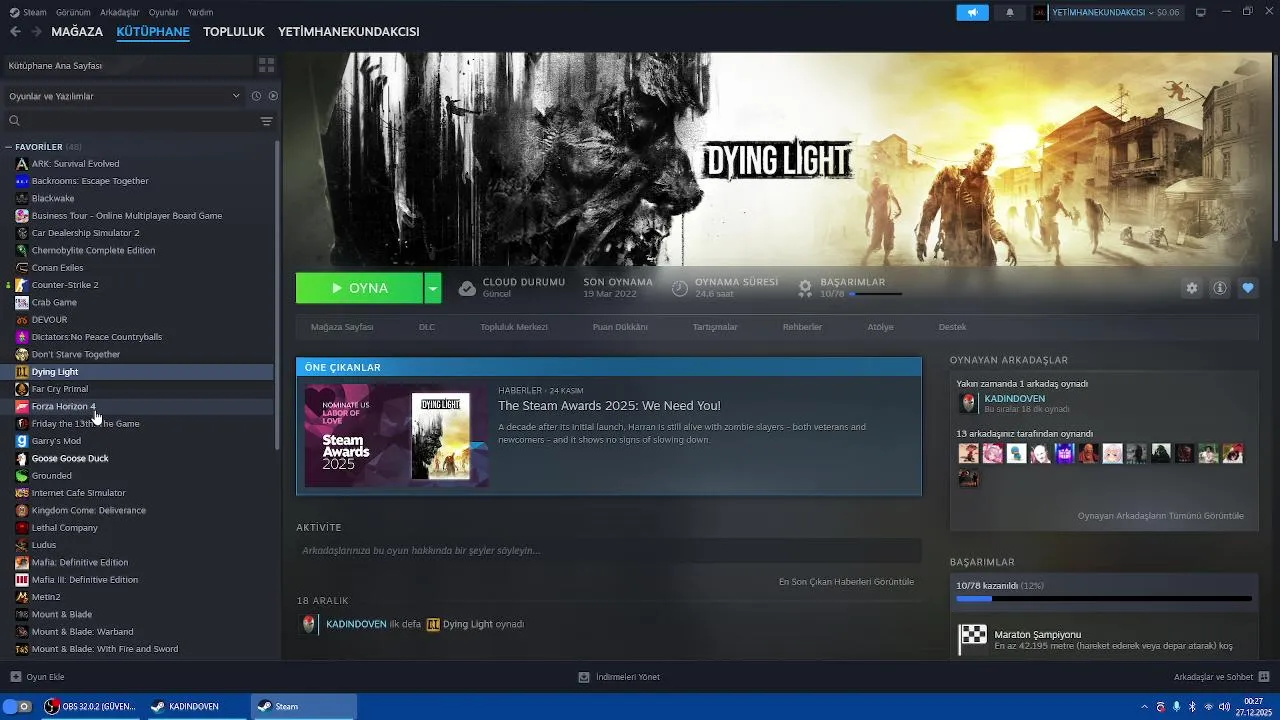Open the Tartışmalar link
Viewport: 1280px width, 720px height.
715,327
